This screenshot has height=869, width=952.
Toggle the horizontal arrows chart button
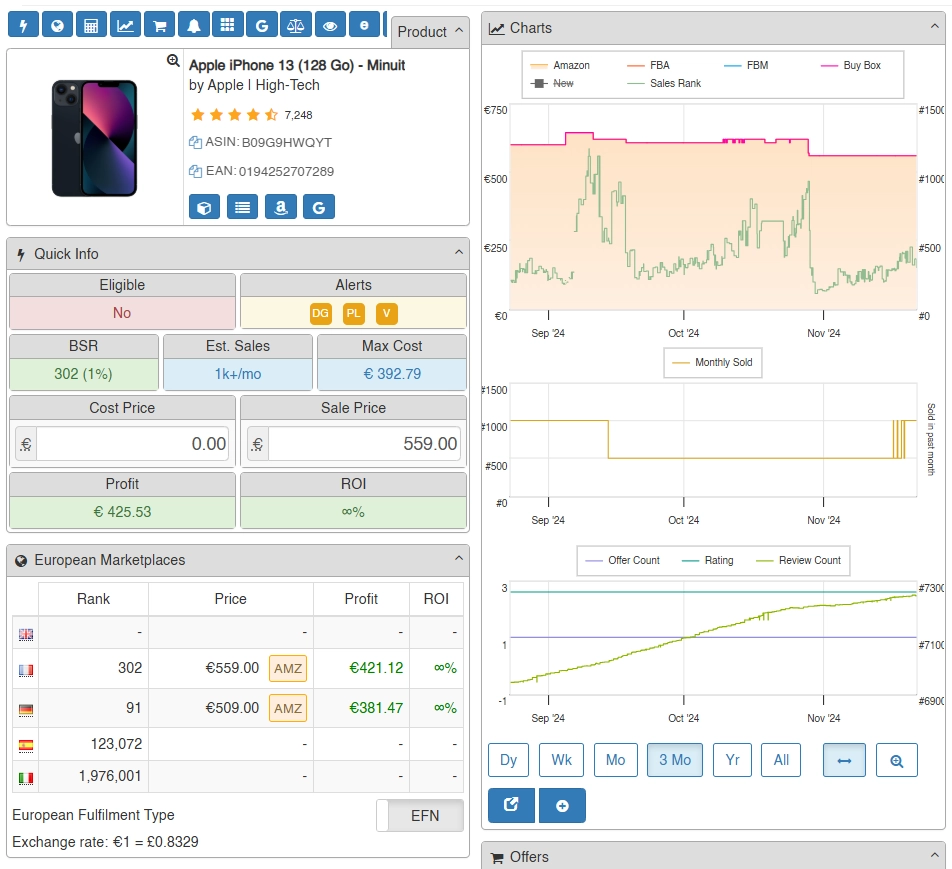[844, 760]
